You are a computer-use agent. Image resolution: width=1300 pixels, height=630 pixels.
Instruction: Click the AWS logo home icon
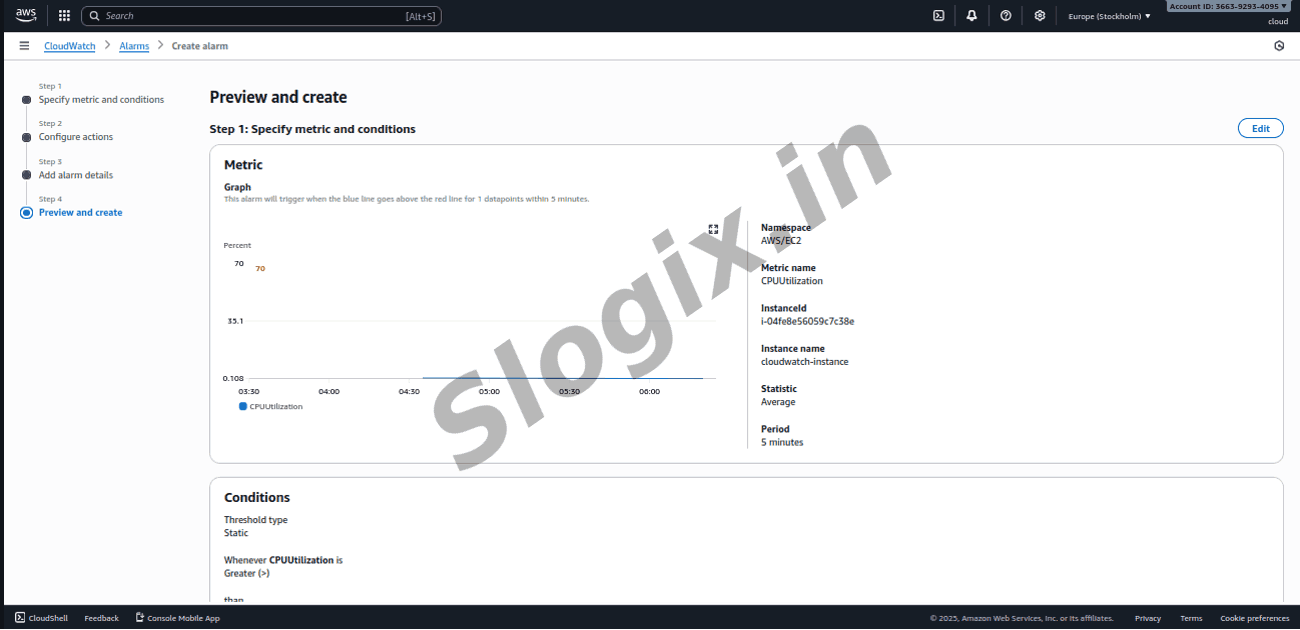tap(26, 15)
